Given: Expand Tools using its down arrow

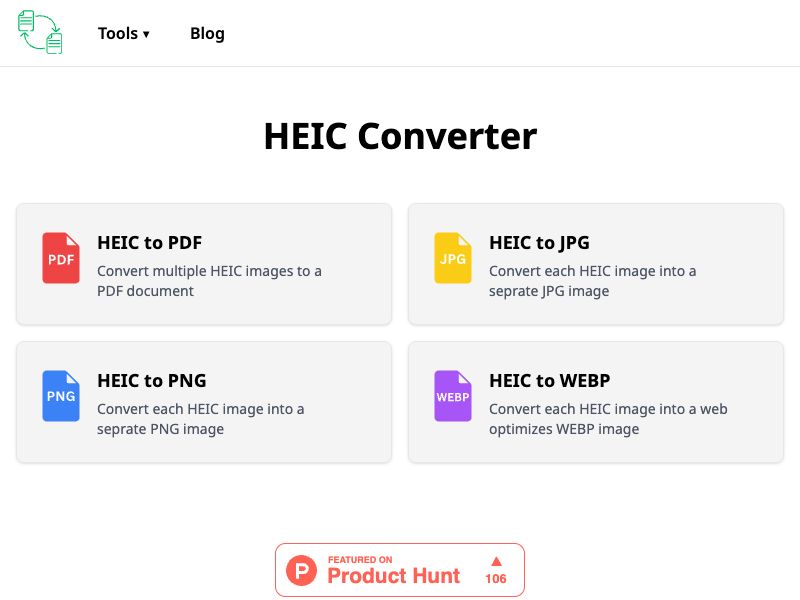Looking at the screenshot, I should pos(146,33).
